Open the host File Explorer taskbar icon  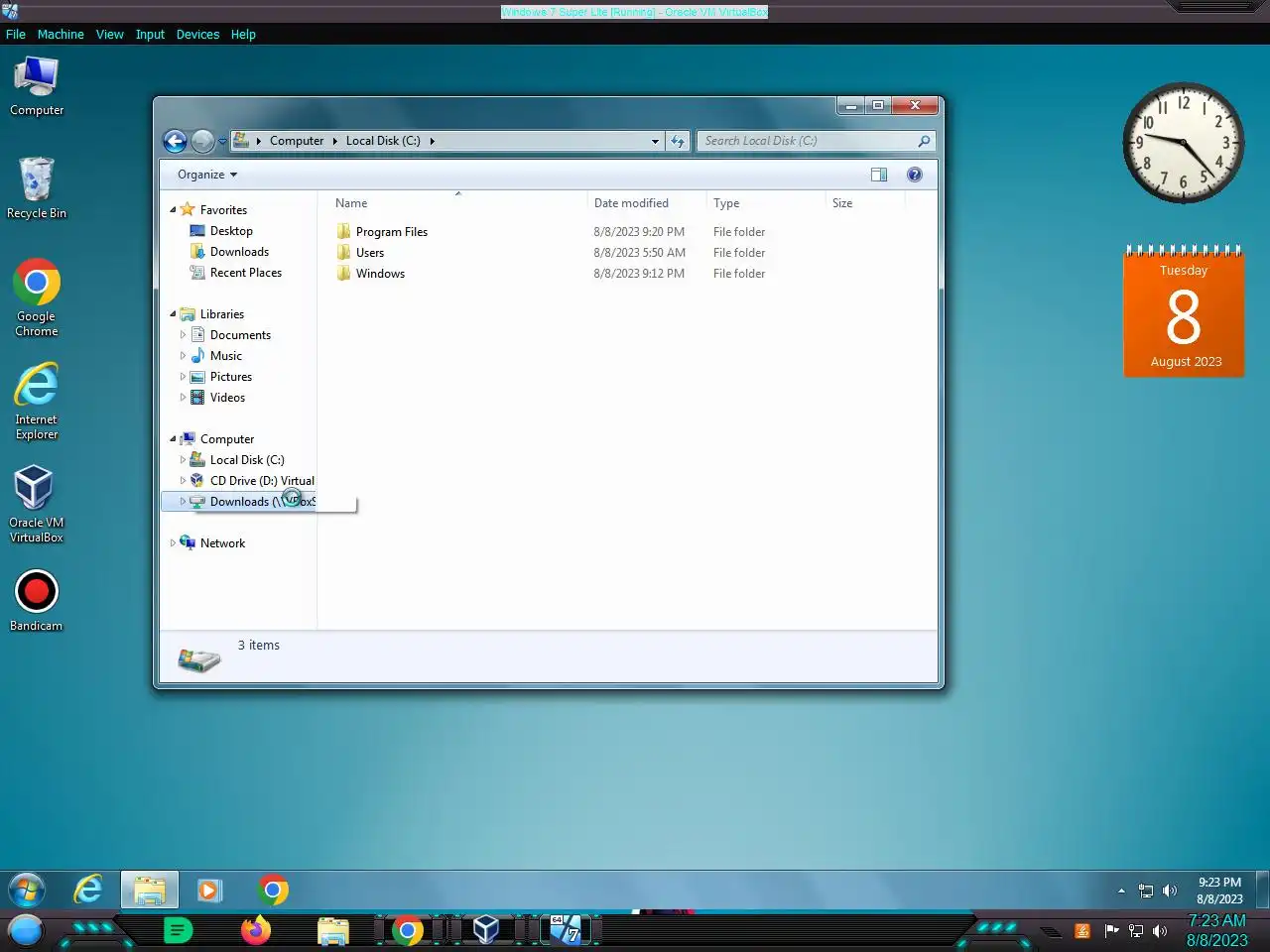click(x=333, y=930)
